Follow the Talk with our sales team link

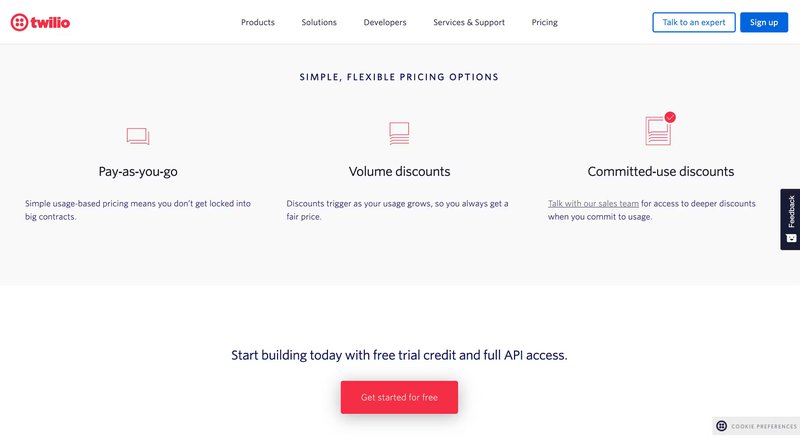pyautogui.click(x=594, y=203)
